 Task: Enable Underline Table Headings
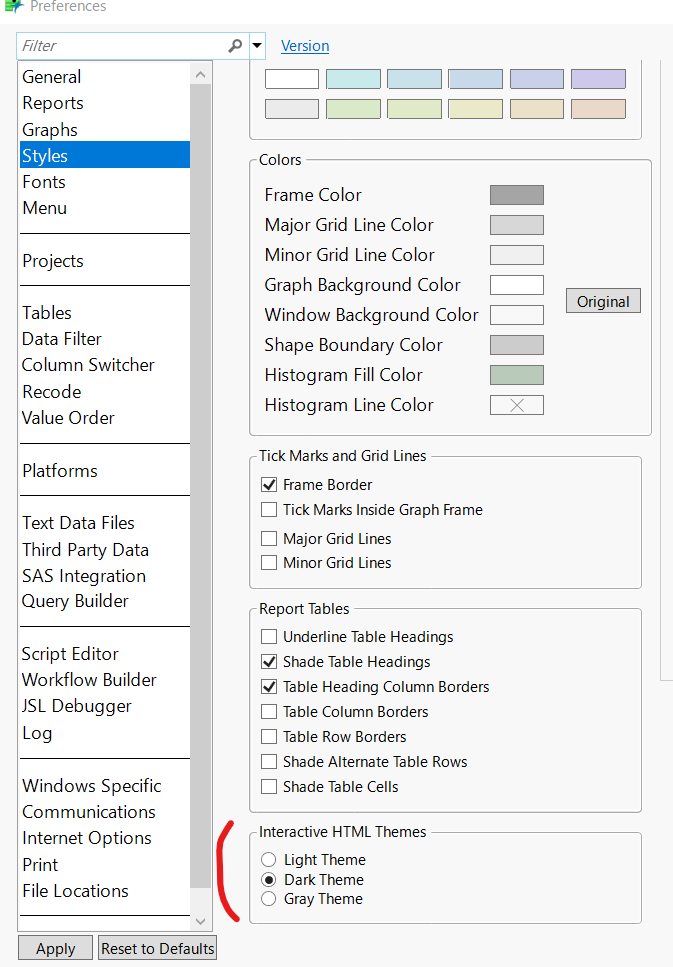coord(268,636)
